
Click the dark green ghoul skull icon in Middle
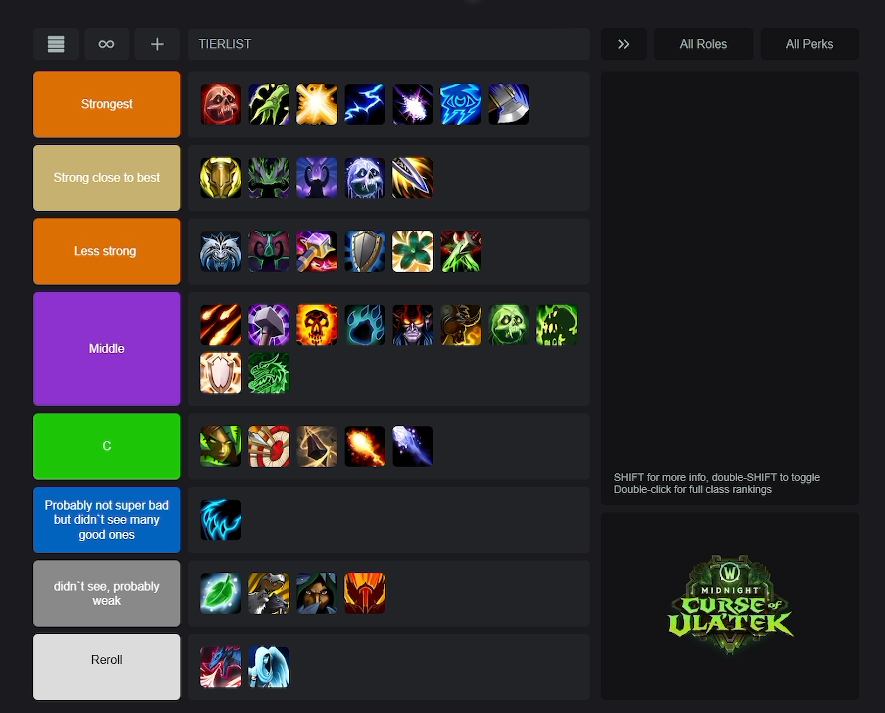[557, 325]
